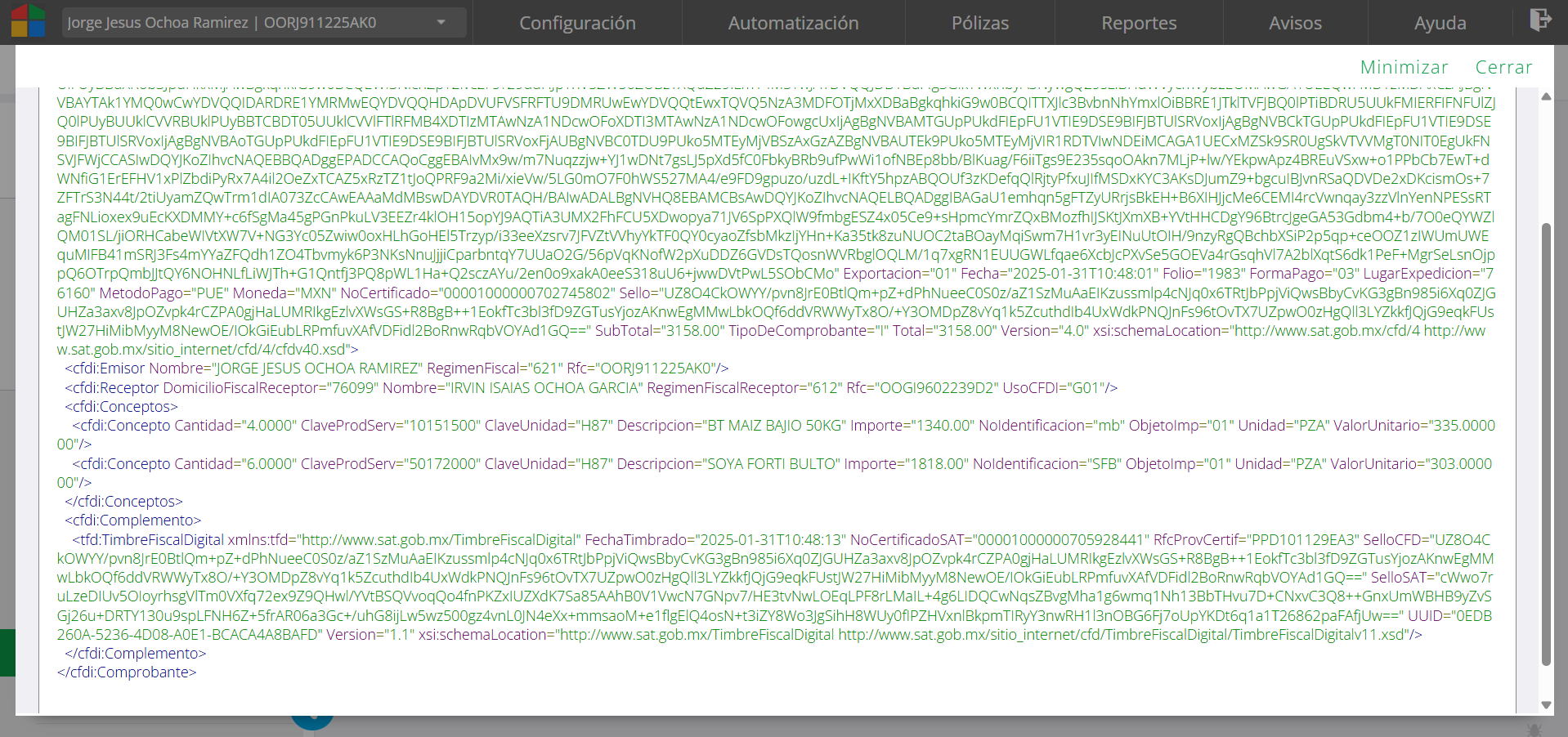
Task: Open the Jorge Jesus Ochoa Ramirez account dropdown
Action: point(264,23)
